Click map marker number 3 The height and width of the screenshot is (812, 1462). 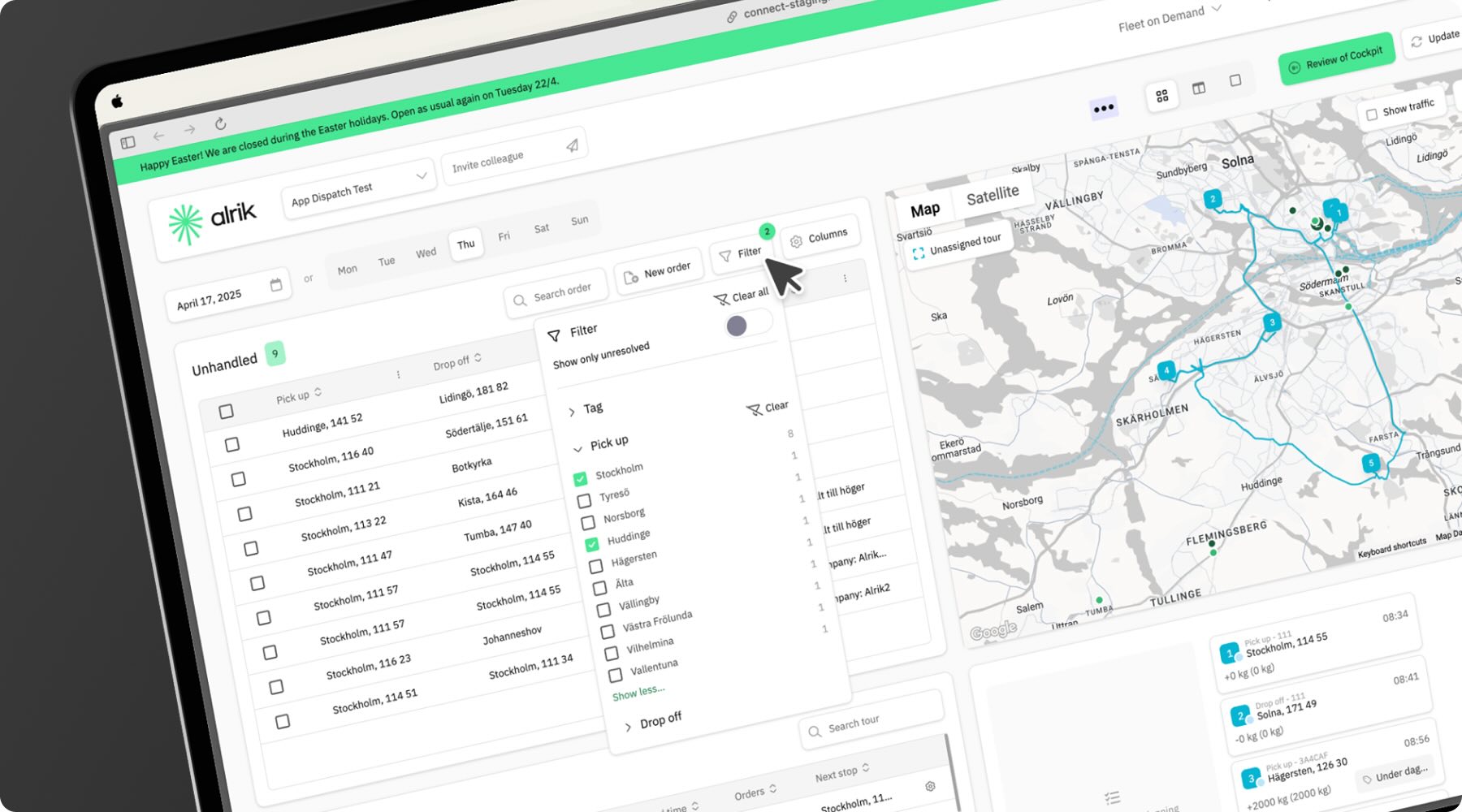(x=1272, y=322)
